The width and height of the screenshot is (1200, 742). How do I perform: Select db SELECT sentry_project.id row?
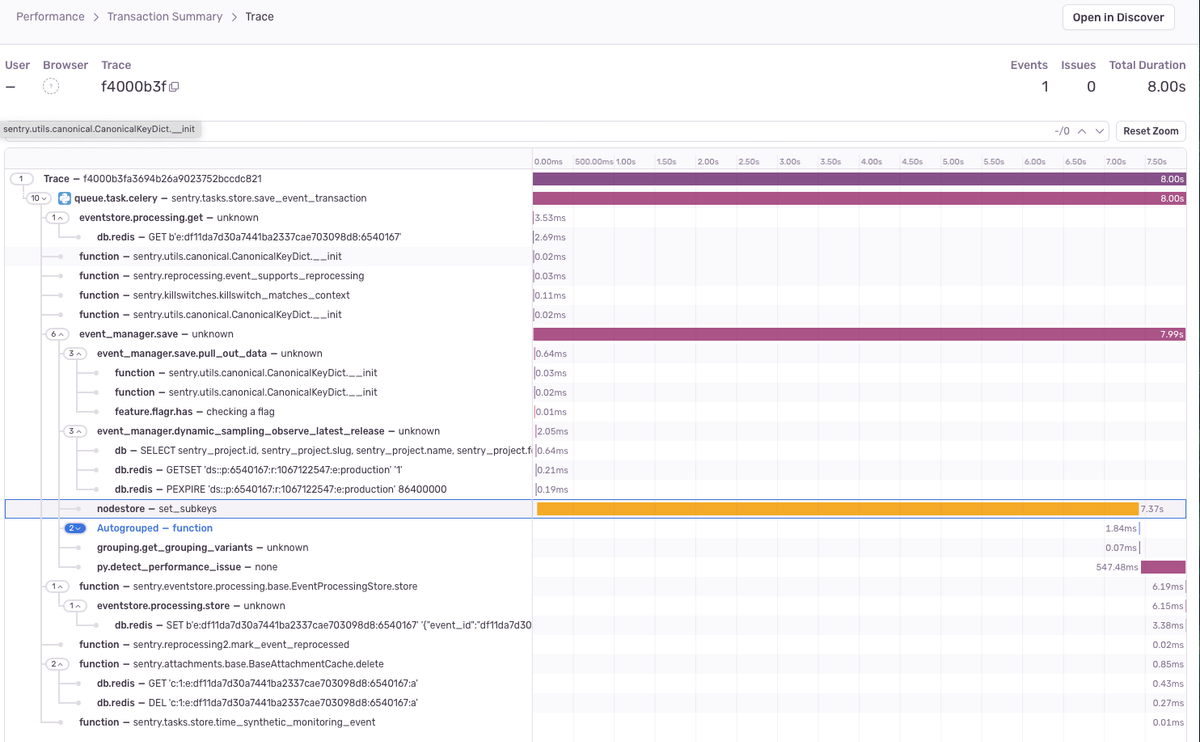pyautogui.click(x=595, y=450)
